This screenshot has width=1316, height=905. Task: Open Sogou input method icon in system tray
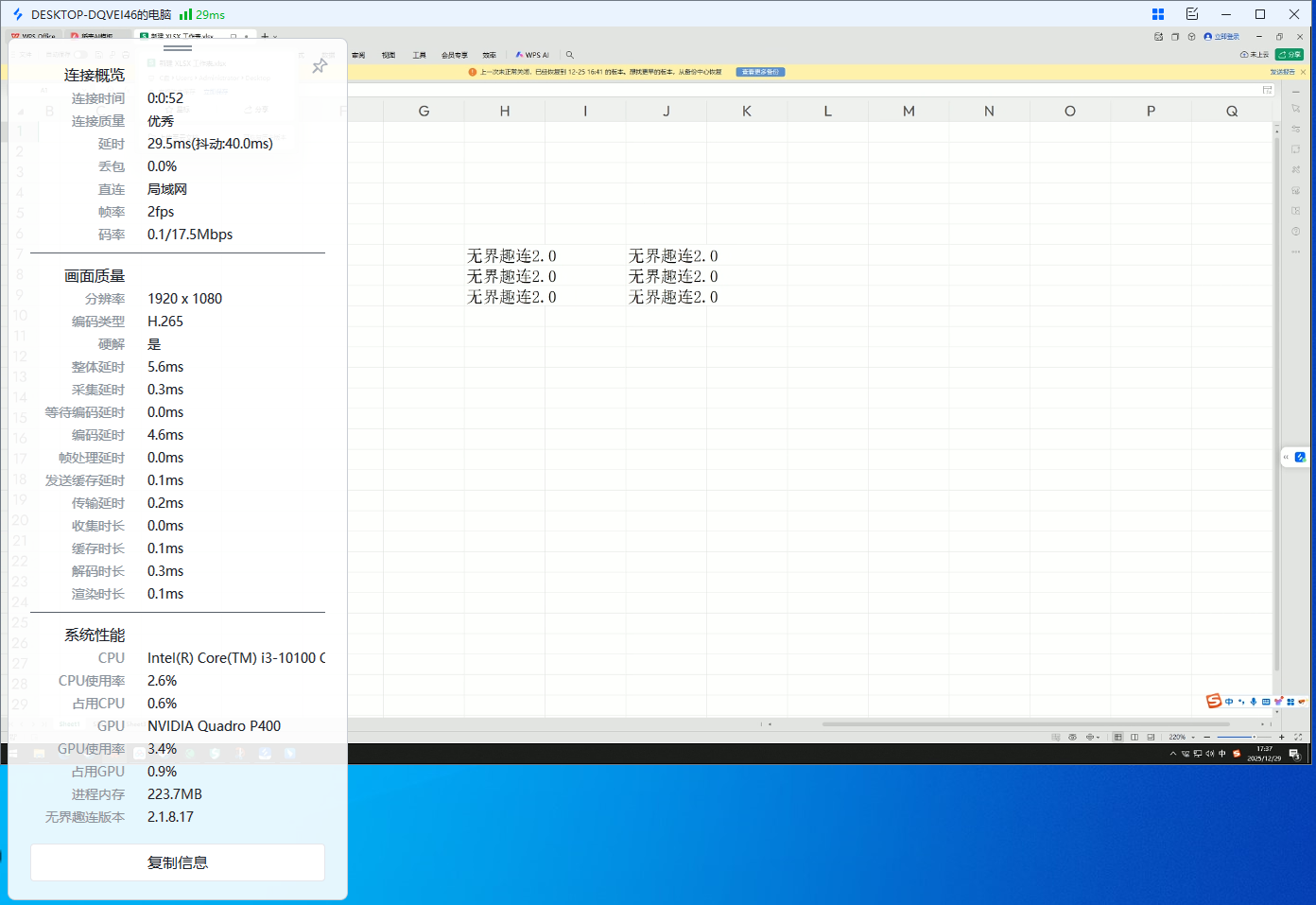pos(1236,754)
